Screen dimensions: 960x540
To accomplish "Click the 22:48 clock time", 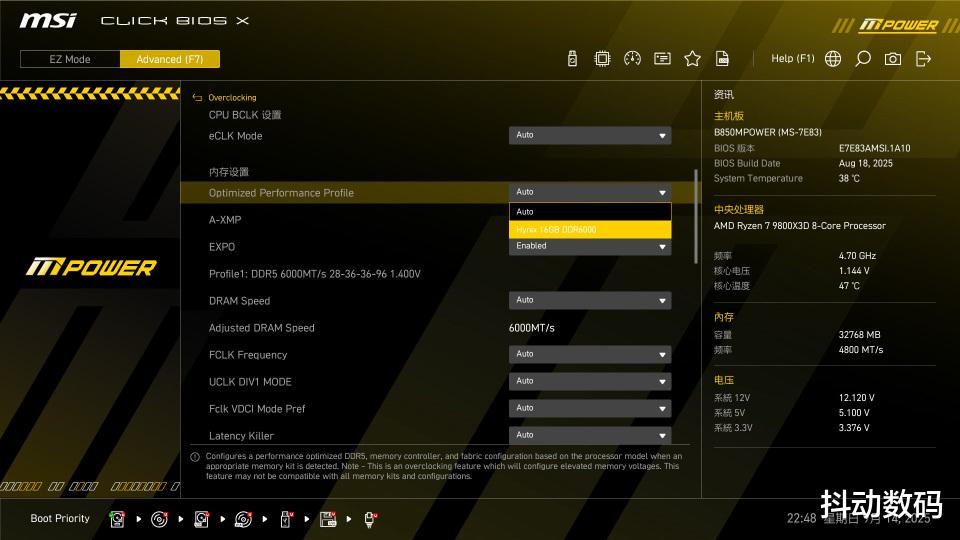I will 801,519.
